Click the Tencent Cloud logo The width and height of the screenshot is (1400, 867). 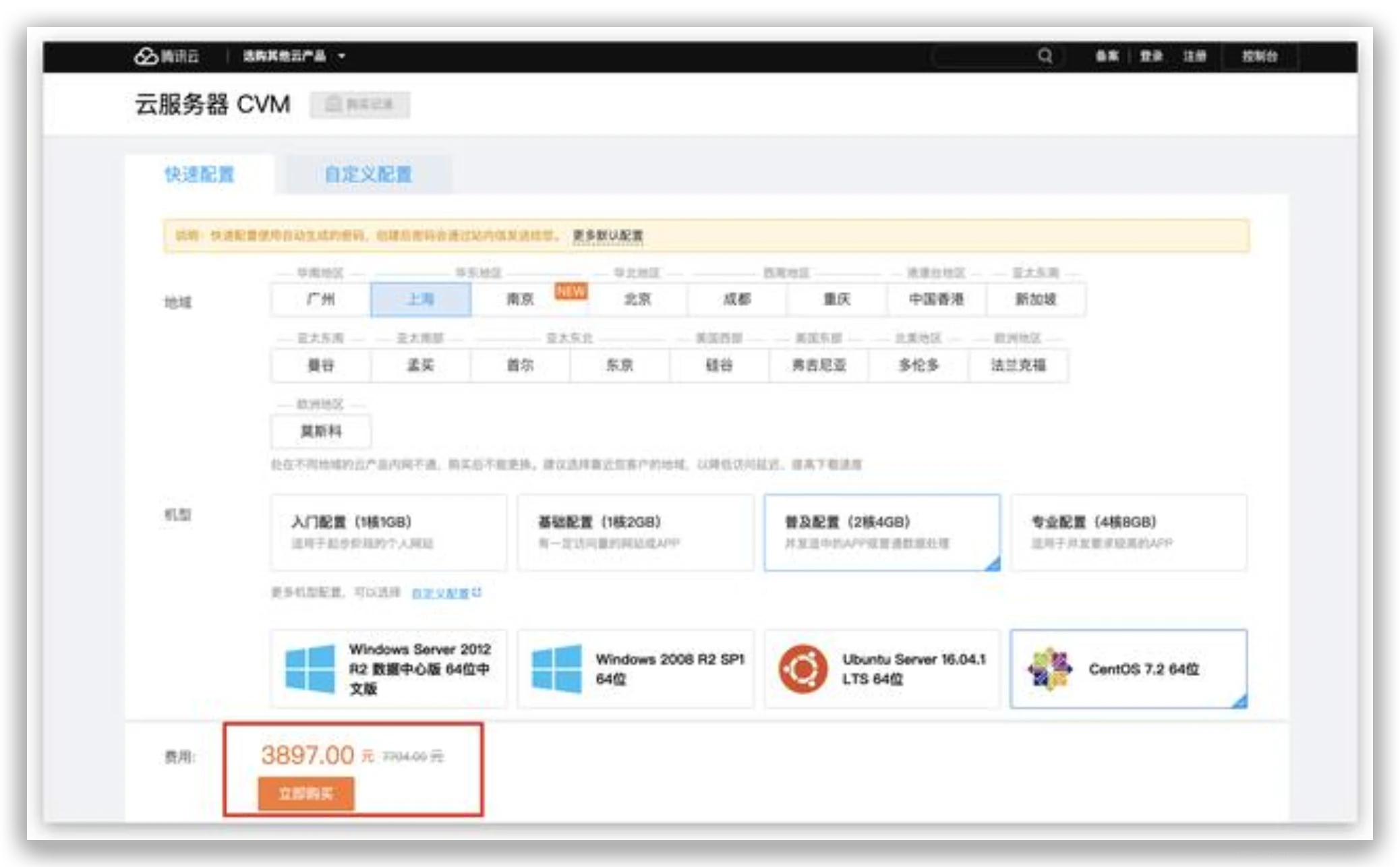(166, 56)
